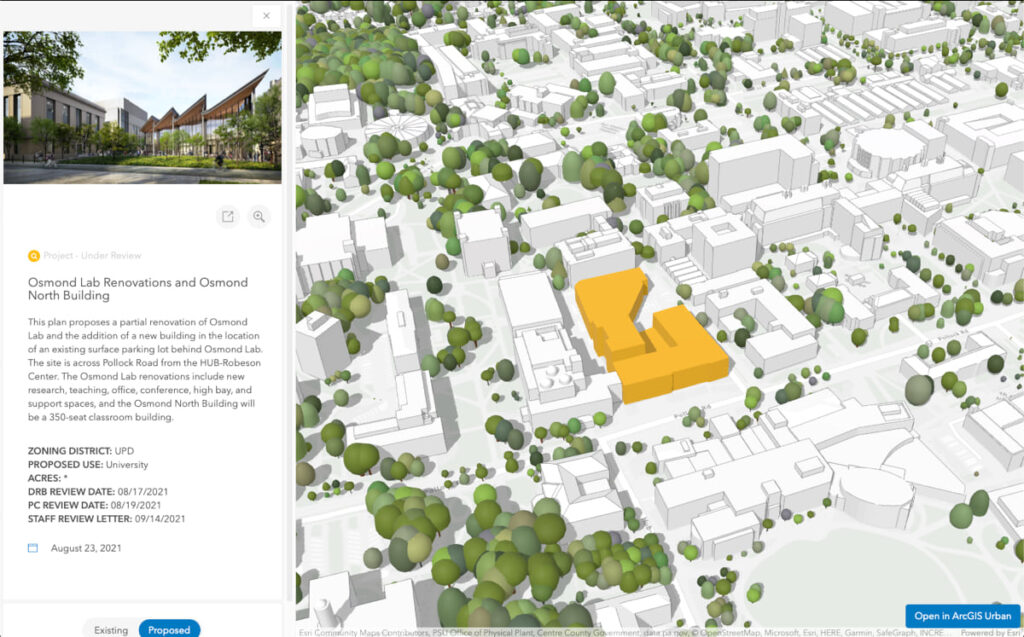Click Powered by Esri attribution
Screen dimensions: 1024x637
tap(990, 632)
